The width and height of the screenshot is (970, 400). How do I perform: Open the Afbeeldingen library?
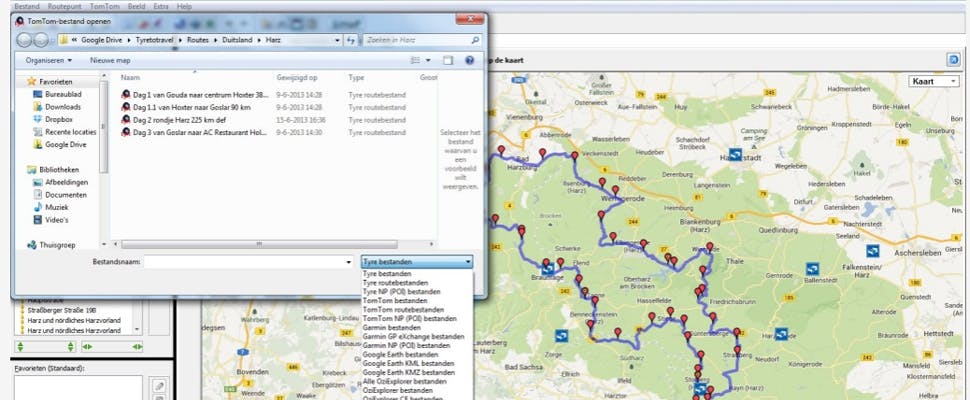61,182
